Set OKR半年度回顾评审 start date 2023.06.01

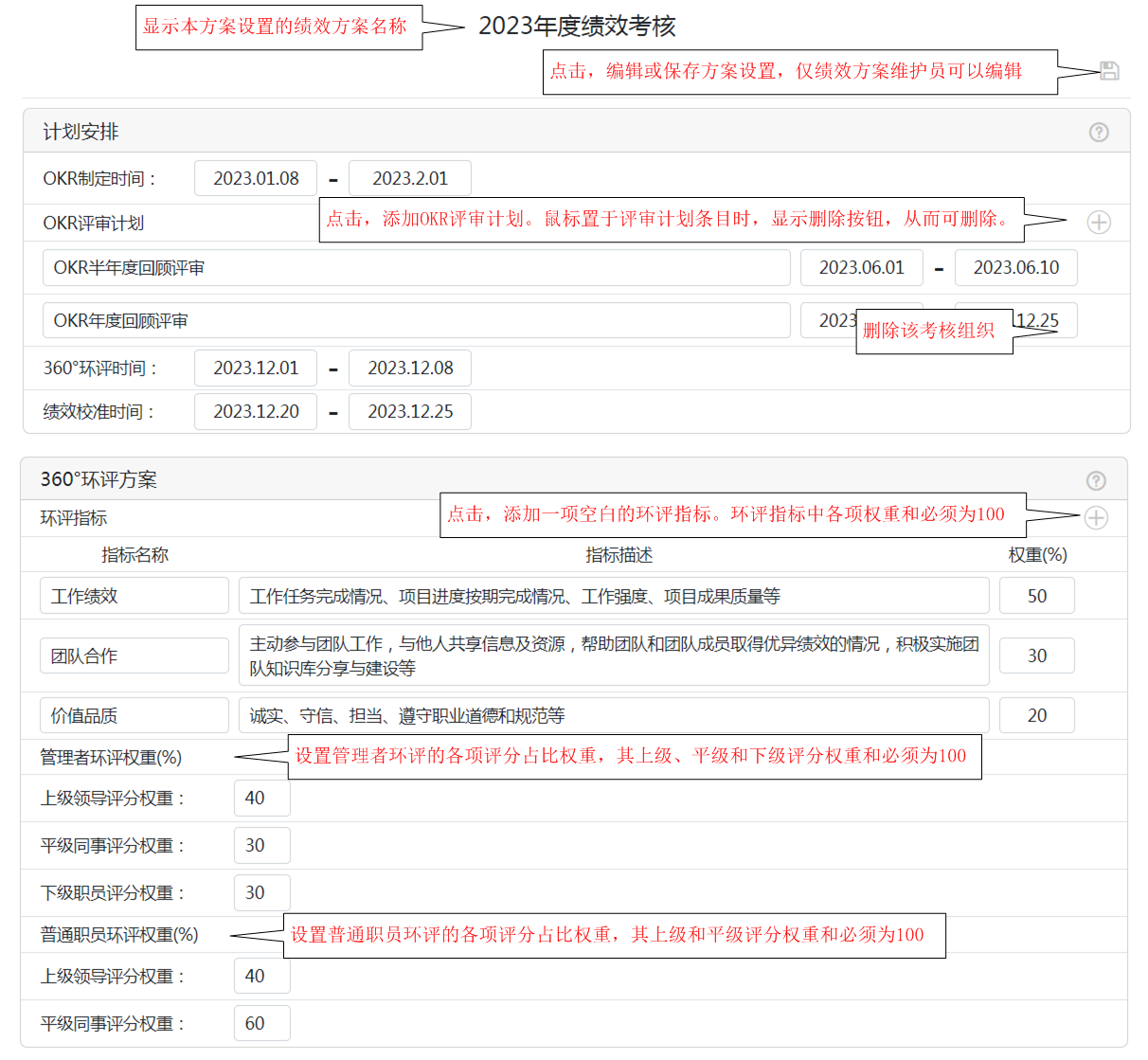(x=862, y=268)
